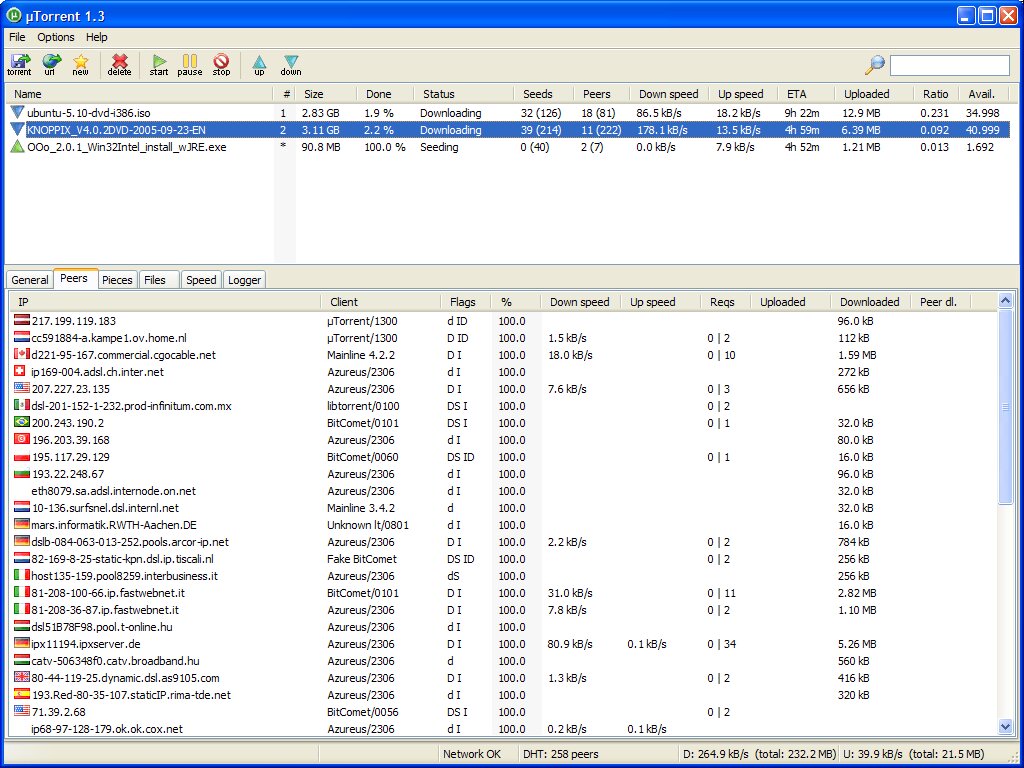The image size is (1024, 768).
Task: Sort torrents by Ratio column header
Action: 936,94
